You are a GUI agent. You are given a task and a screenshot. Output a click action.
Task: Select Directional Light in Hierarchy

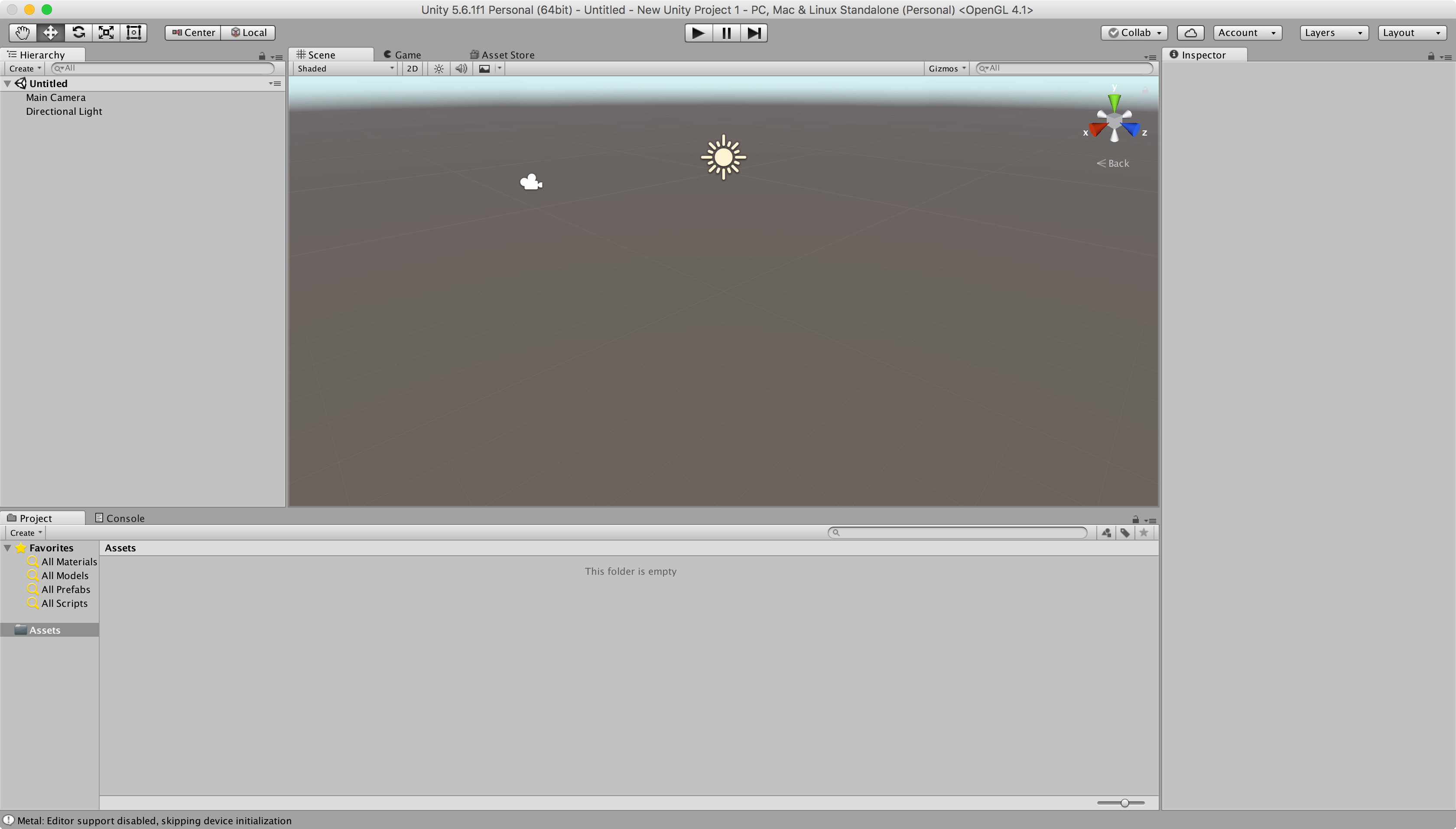coord(64,112)
